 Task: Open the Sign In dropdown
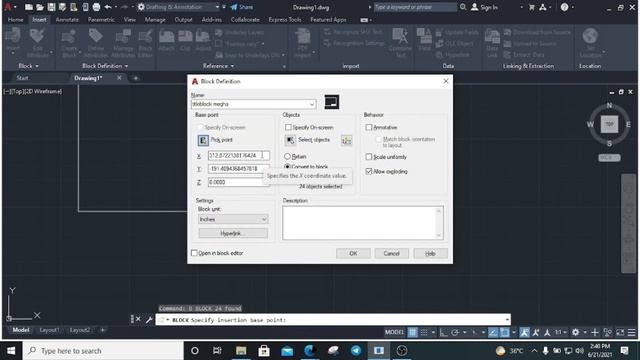click(x=521, y=7)
